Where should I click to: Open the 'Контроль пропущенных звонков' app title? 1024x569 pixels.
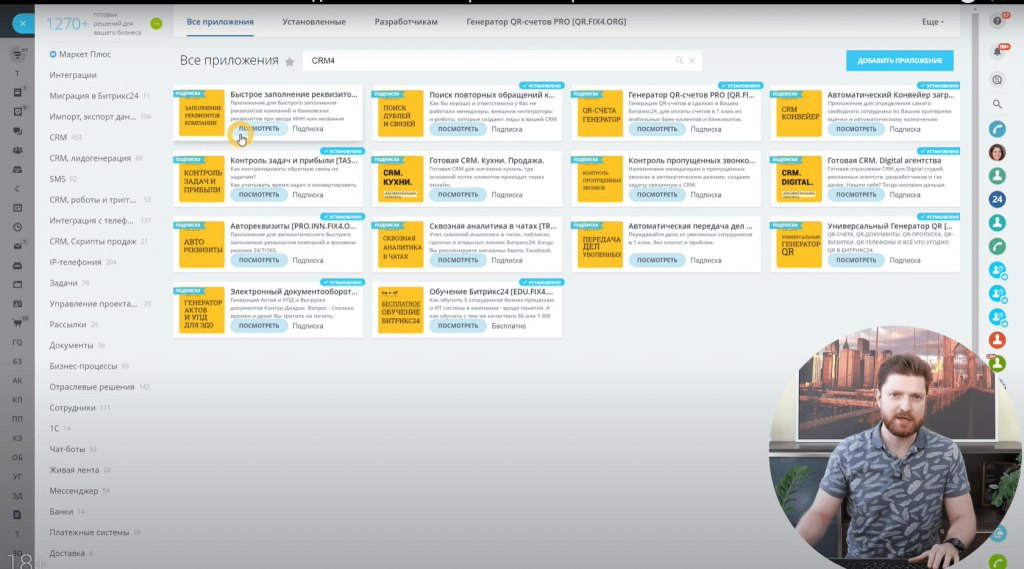[692, 160]
